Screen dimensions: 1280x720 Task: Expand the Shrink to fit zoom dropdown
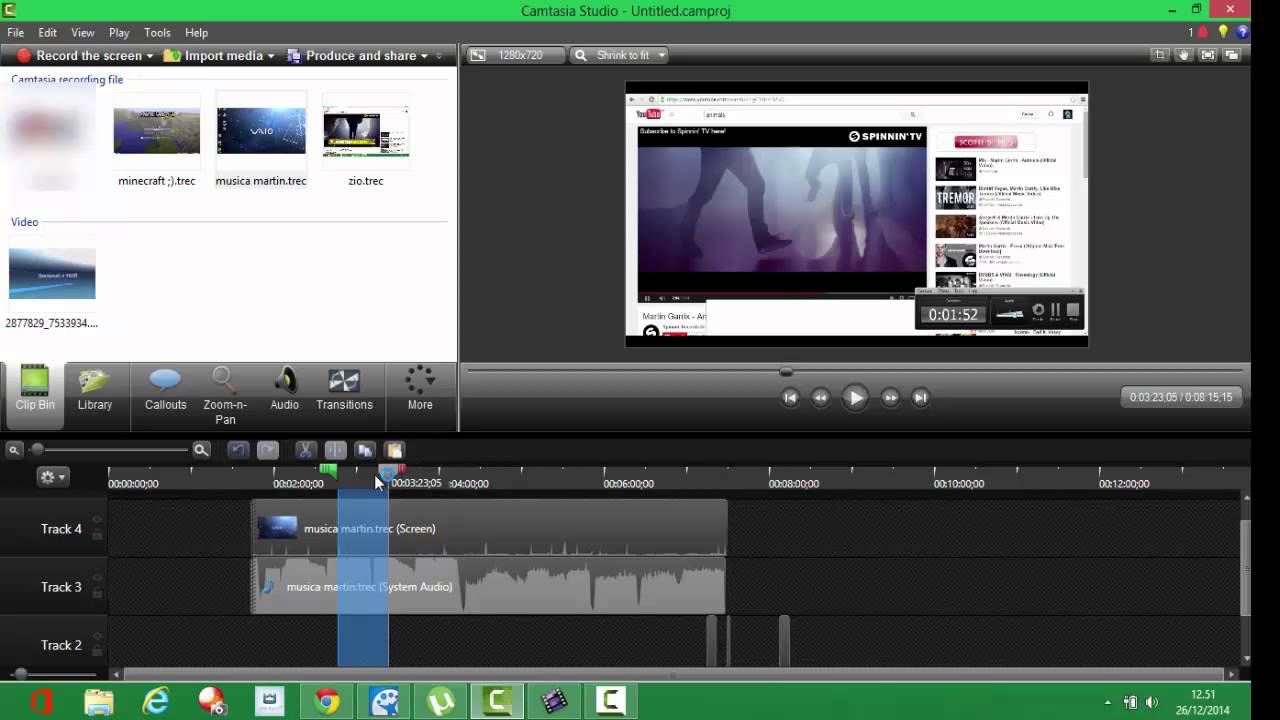click(661, 56)
